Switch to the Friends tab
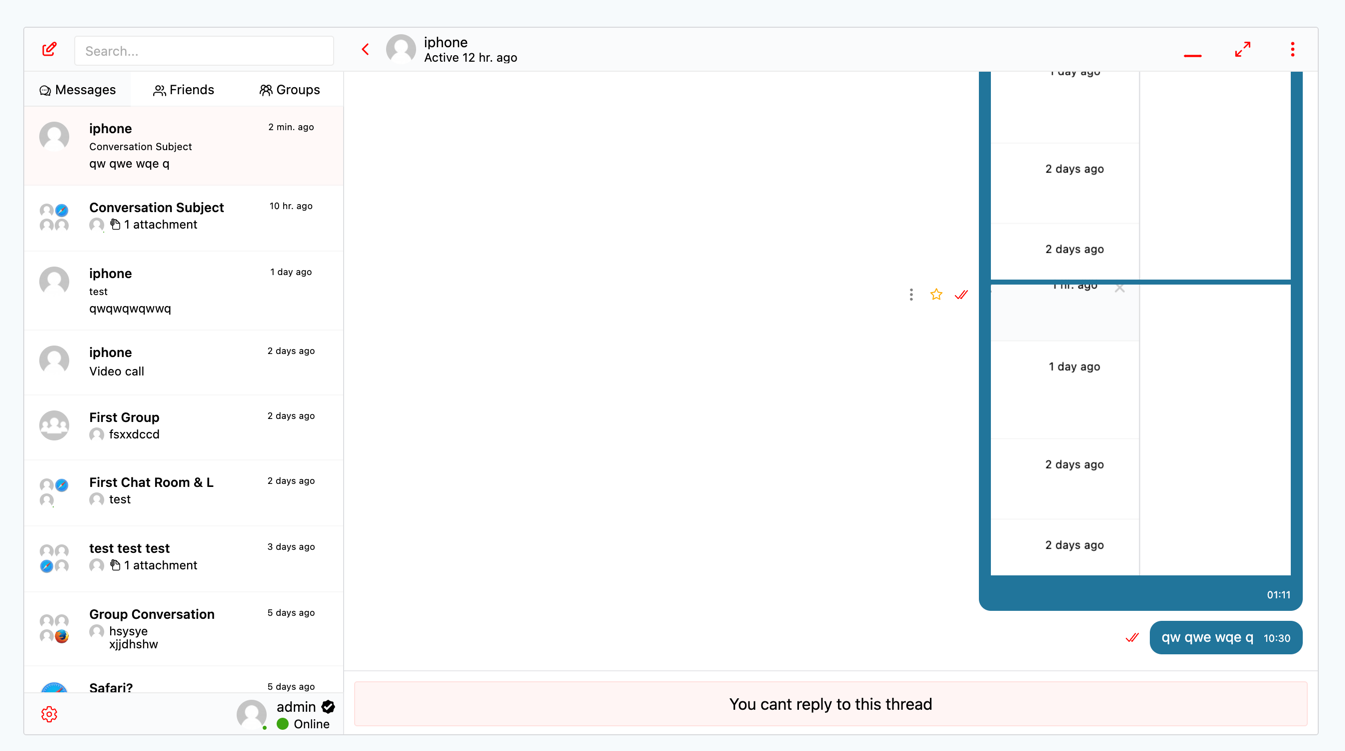 tap(184, 90)
